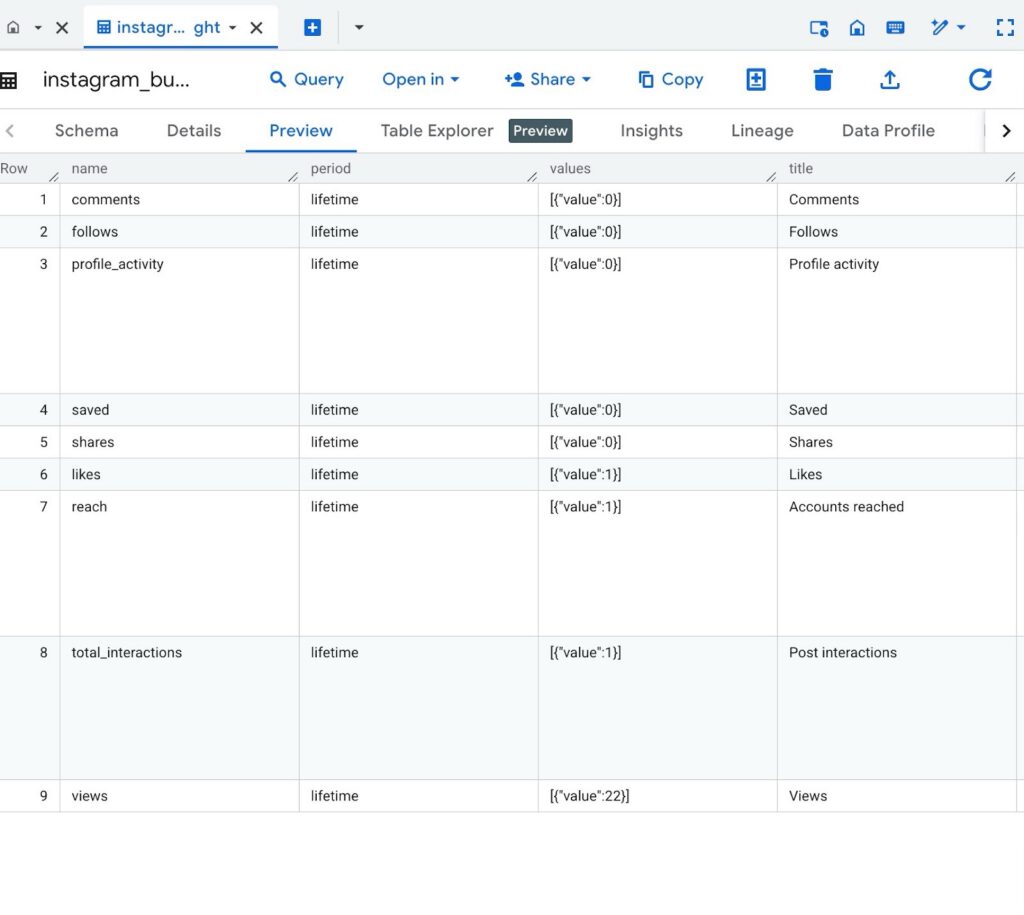
Task: Click the home icon in top-right toolbar
Action: point(857,28)
